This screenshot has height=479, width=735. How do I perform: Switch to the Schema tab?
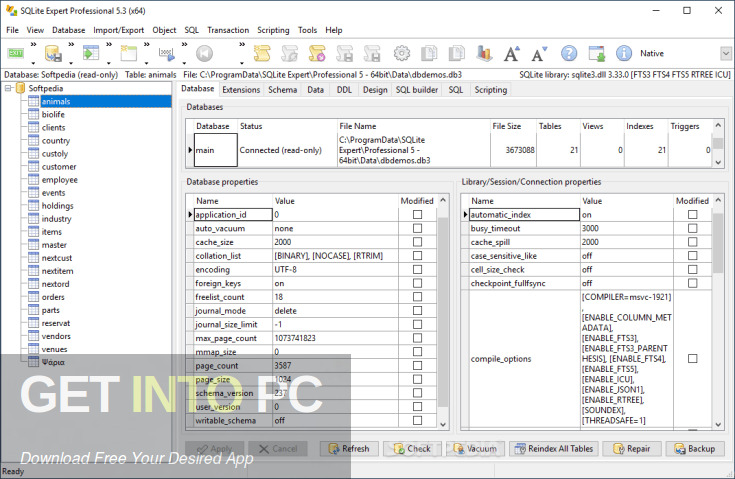pos(283,90)
